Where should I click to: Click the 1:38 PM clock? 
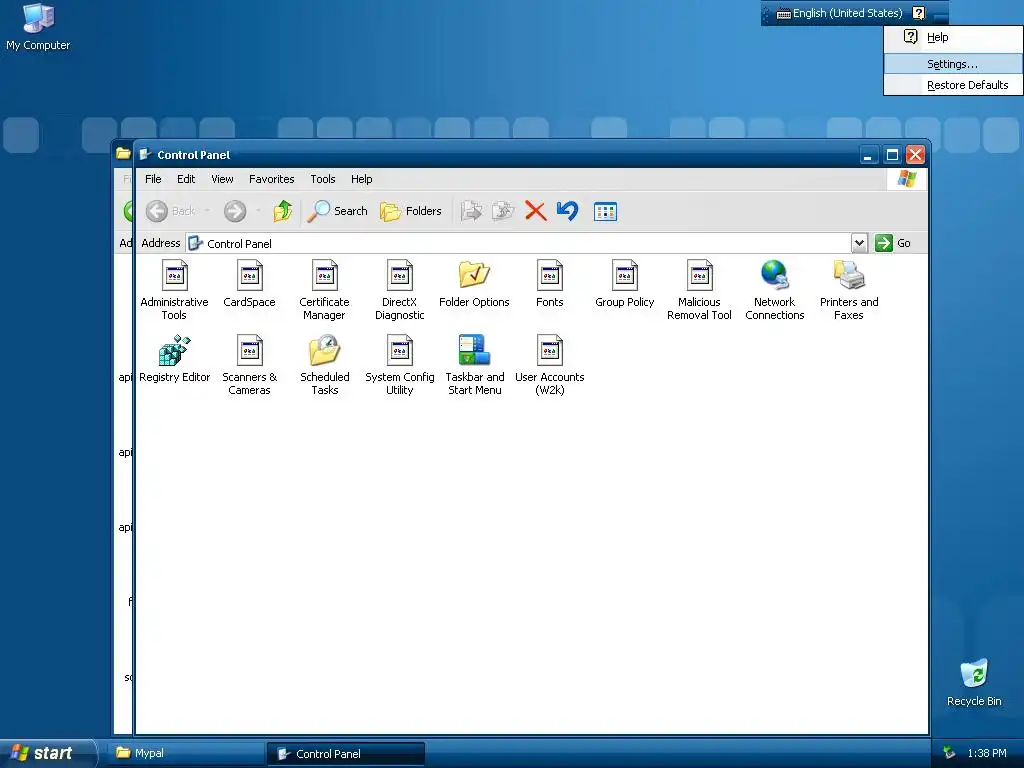pyautogui.click(x=987, y=753)
